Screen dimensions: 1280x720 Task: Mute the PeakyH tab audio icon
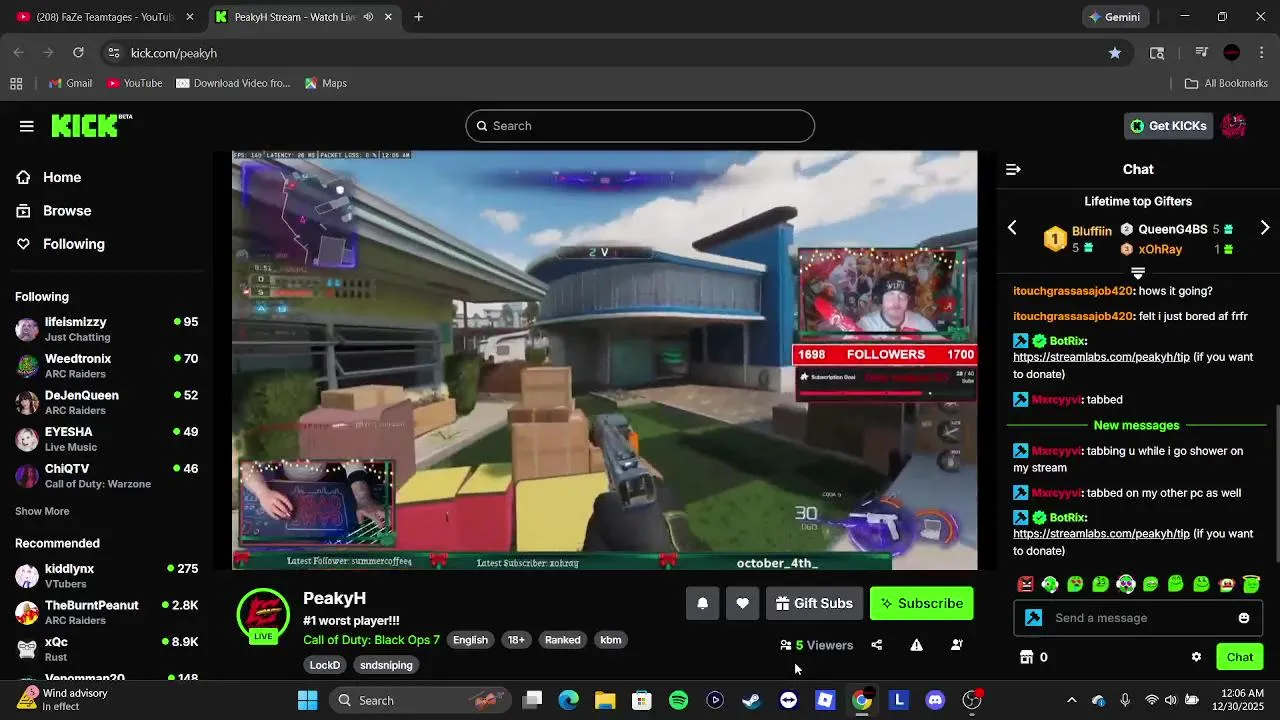coord(368,17)
